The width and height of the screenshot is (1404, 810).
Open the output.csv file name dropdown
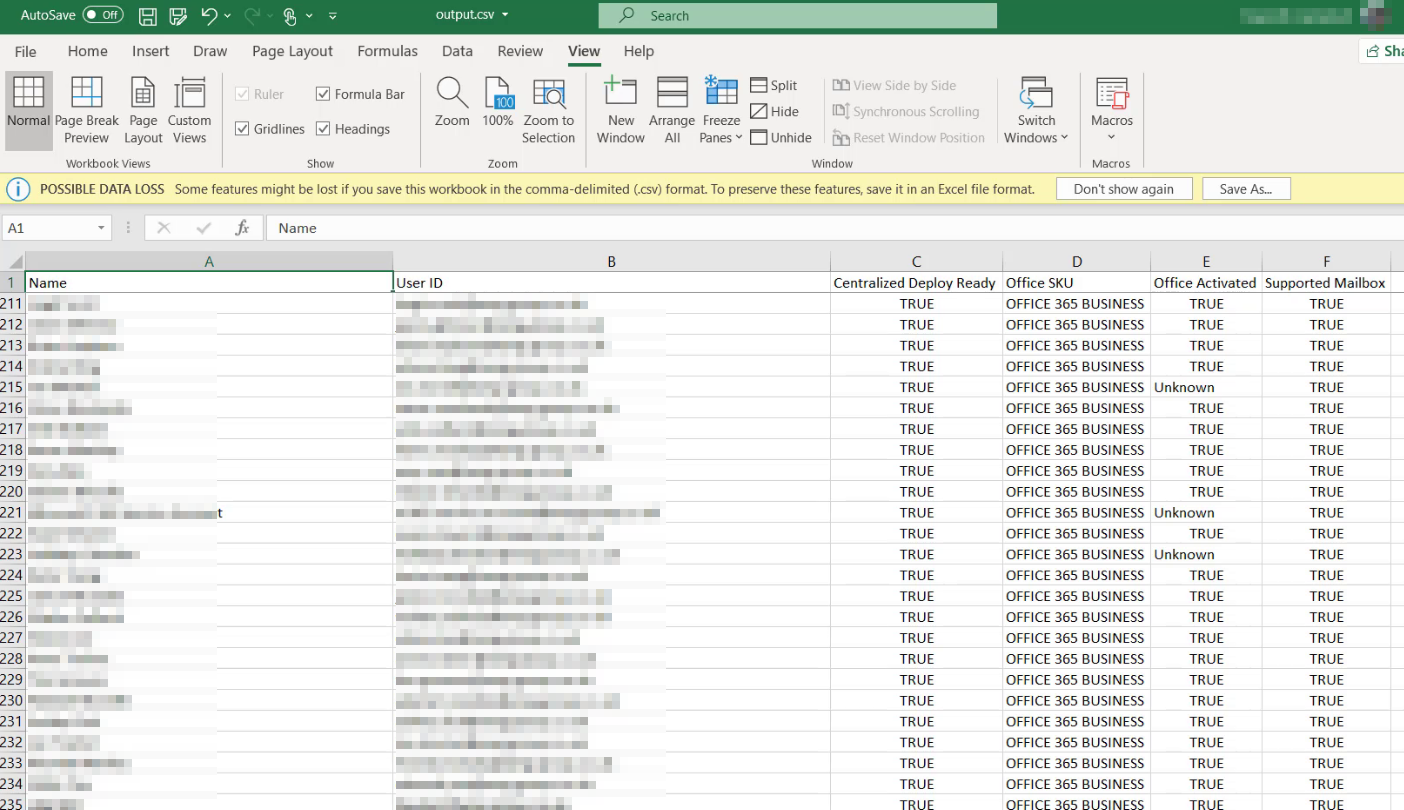coord(505,15)
